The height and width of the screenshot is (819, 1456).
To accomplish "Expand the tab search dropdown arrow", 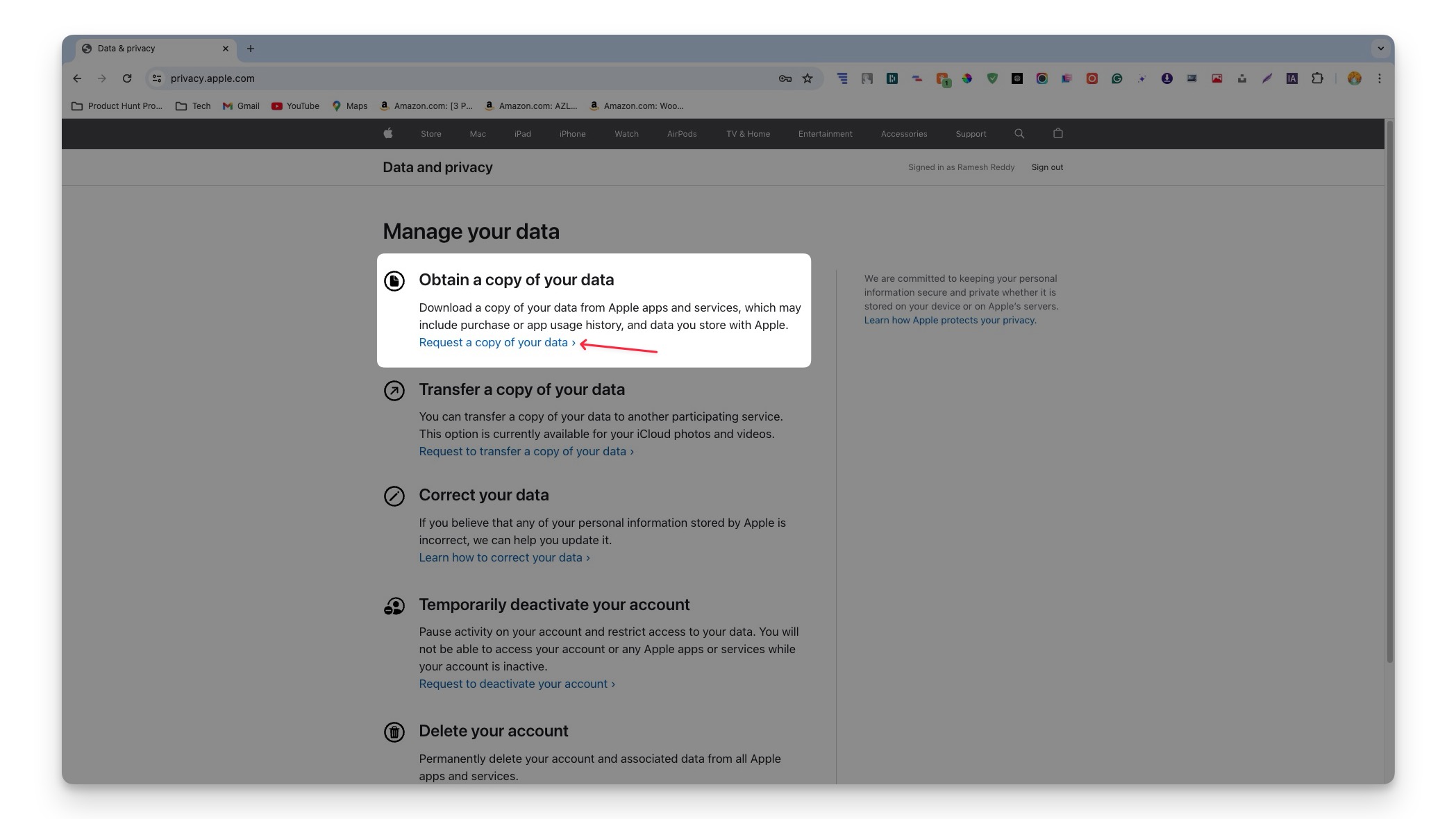I will tap(1381, 49).
